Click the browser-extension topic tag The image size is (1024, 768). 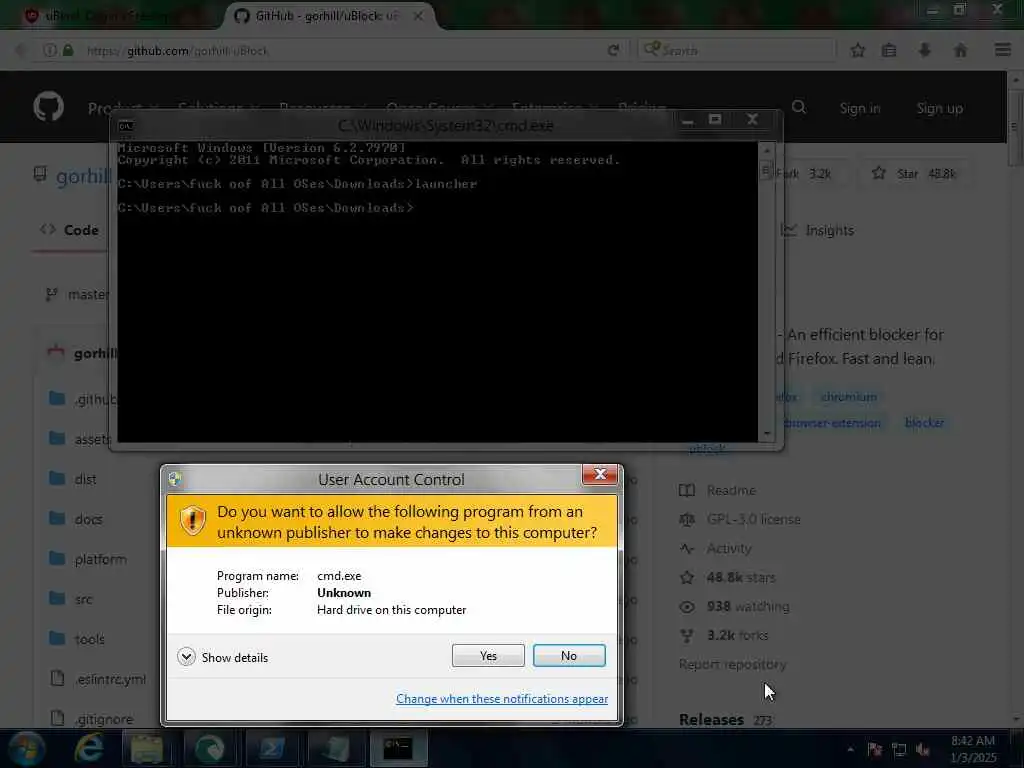pos(832,423)
